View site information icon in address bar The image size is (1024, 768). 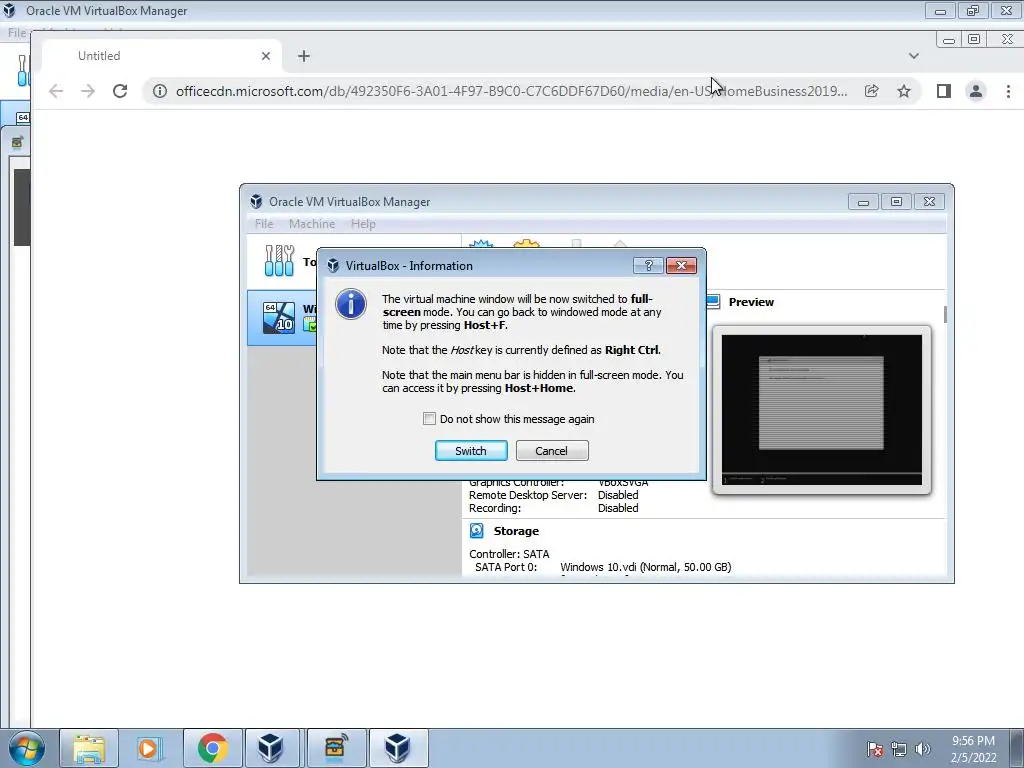159,91
